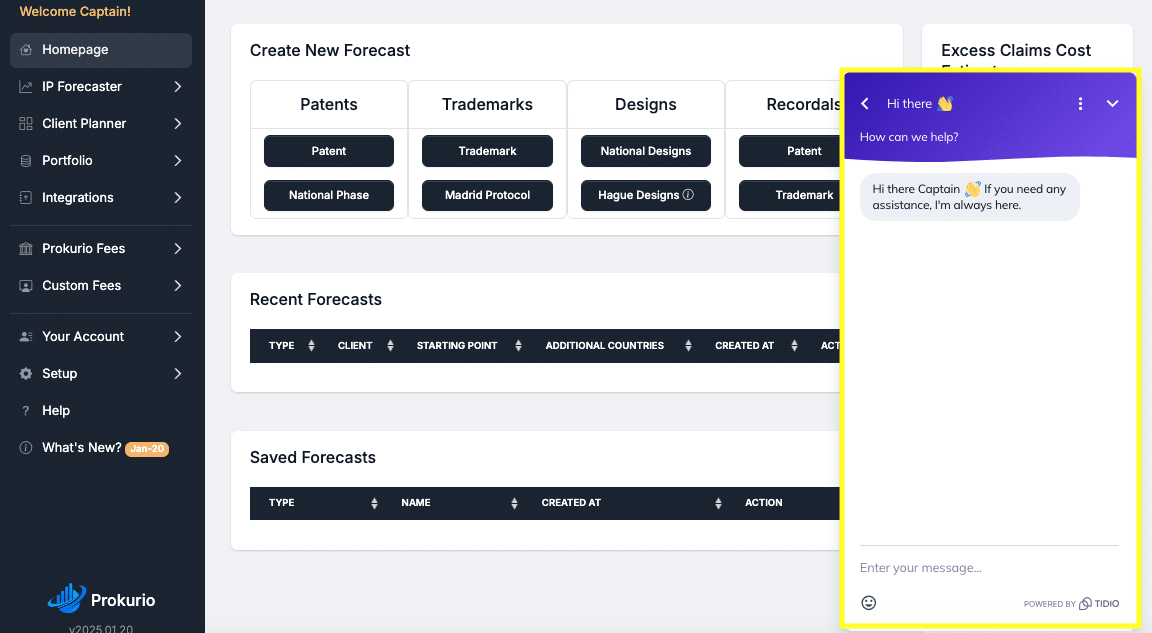
Task: Expand the Your Account submenu chevron
Action: click(178, 336)
